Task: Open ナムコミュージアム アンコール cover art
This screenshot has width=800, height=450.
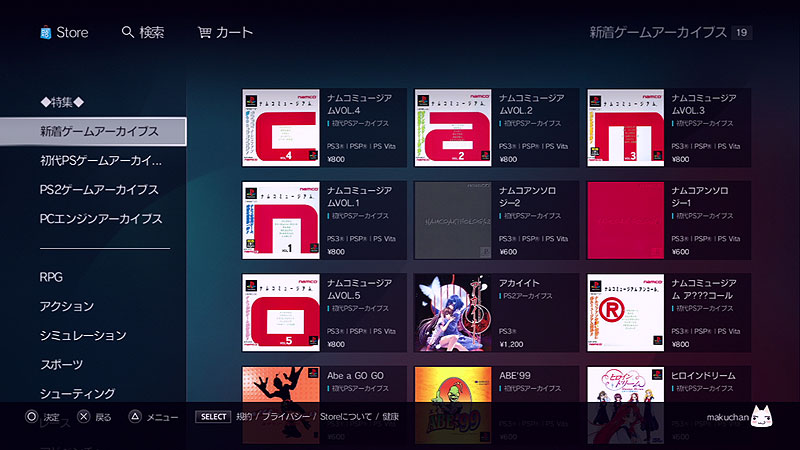Action: (x=626, y=313)
